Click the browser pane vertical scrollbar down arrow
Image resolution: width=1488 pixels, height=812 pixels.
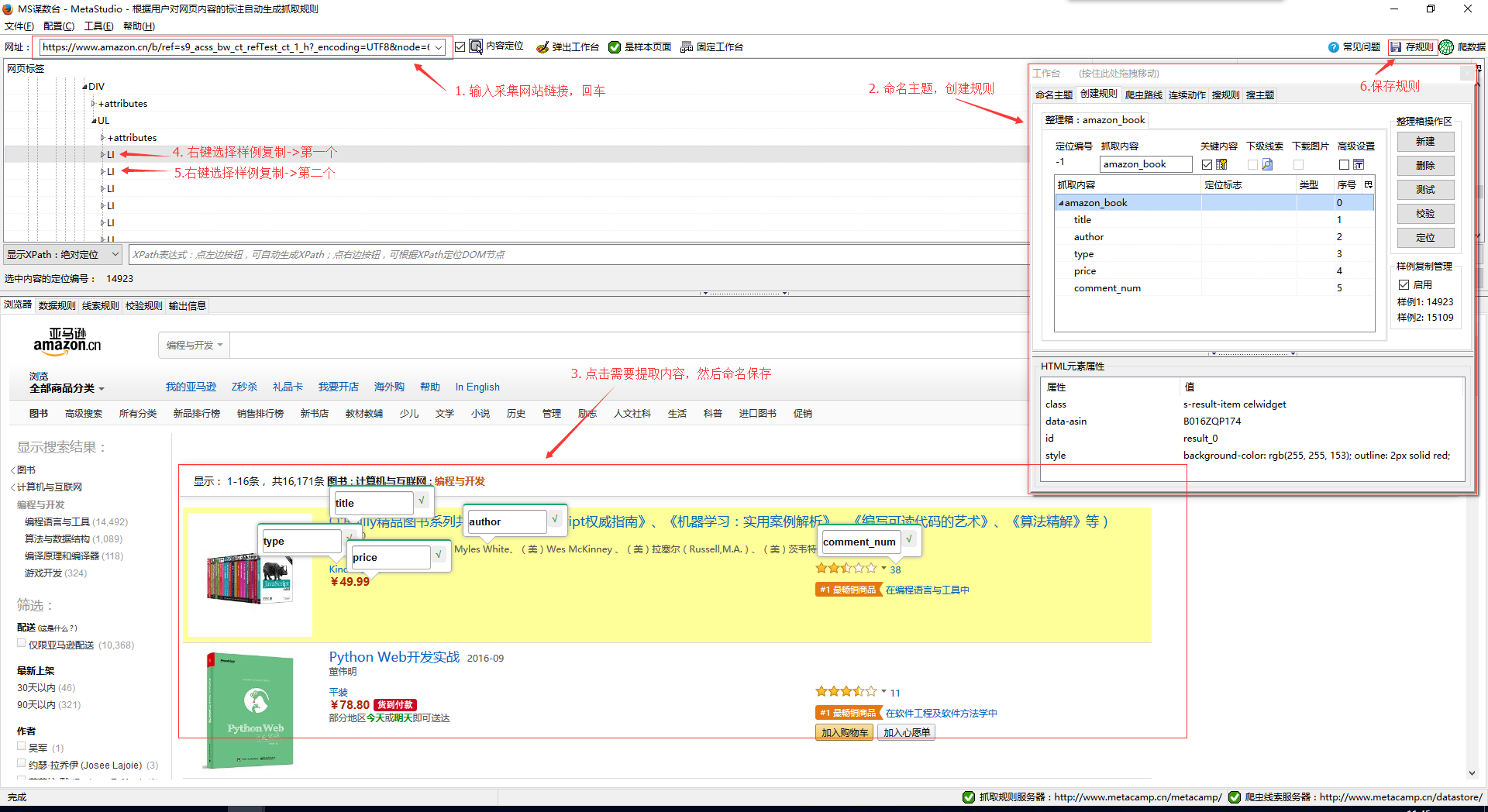pyautogui.click(x=1472, y=772)
